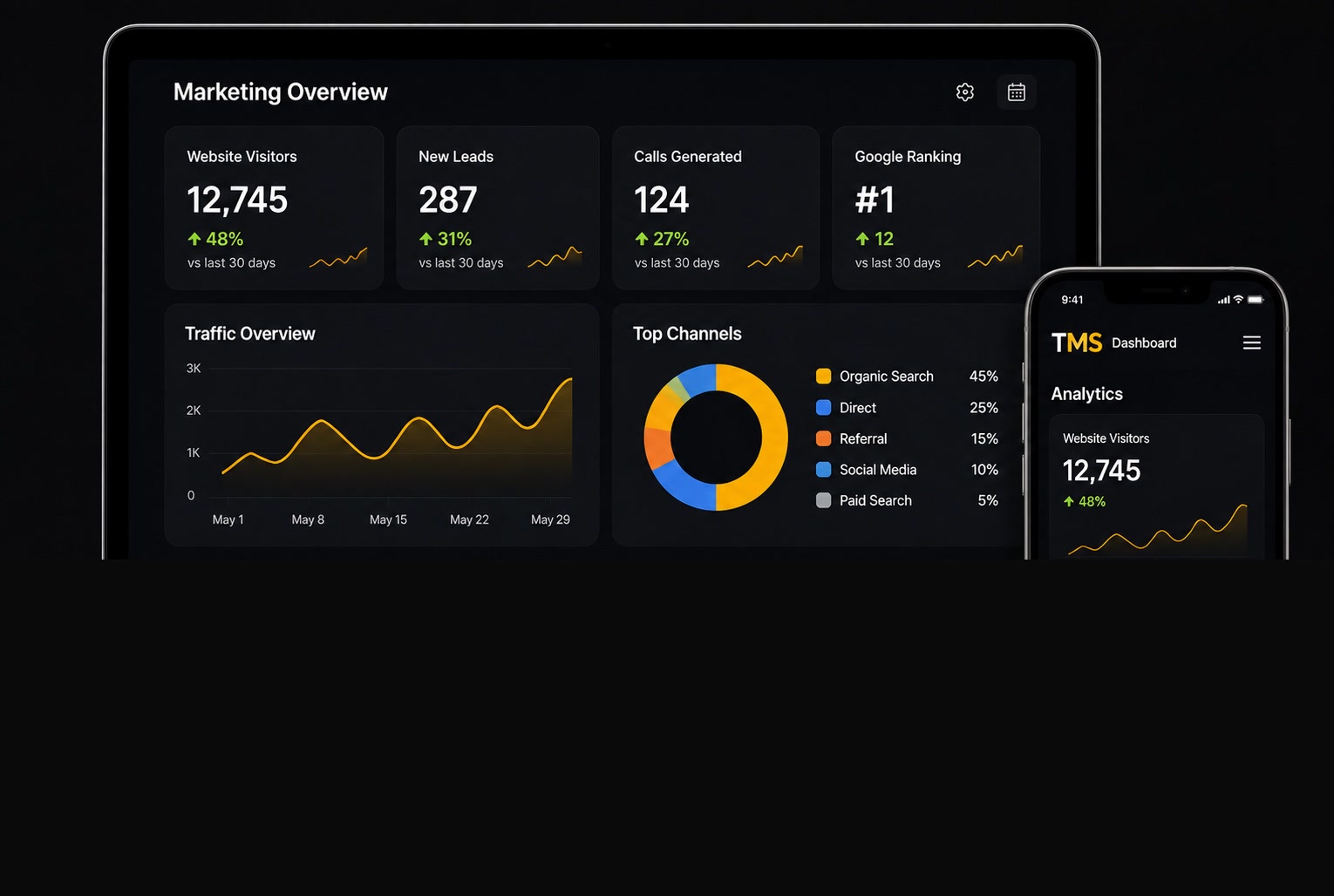Click the May 1 axis label

click(228, 519)
